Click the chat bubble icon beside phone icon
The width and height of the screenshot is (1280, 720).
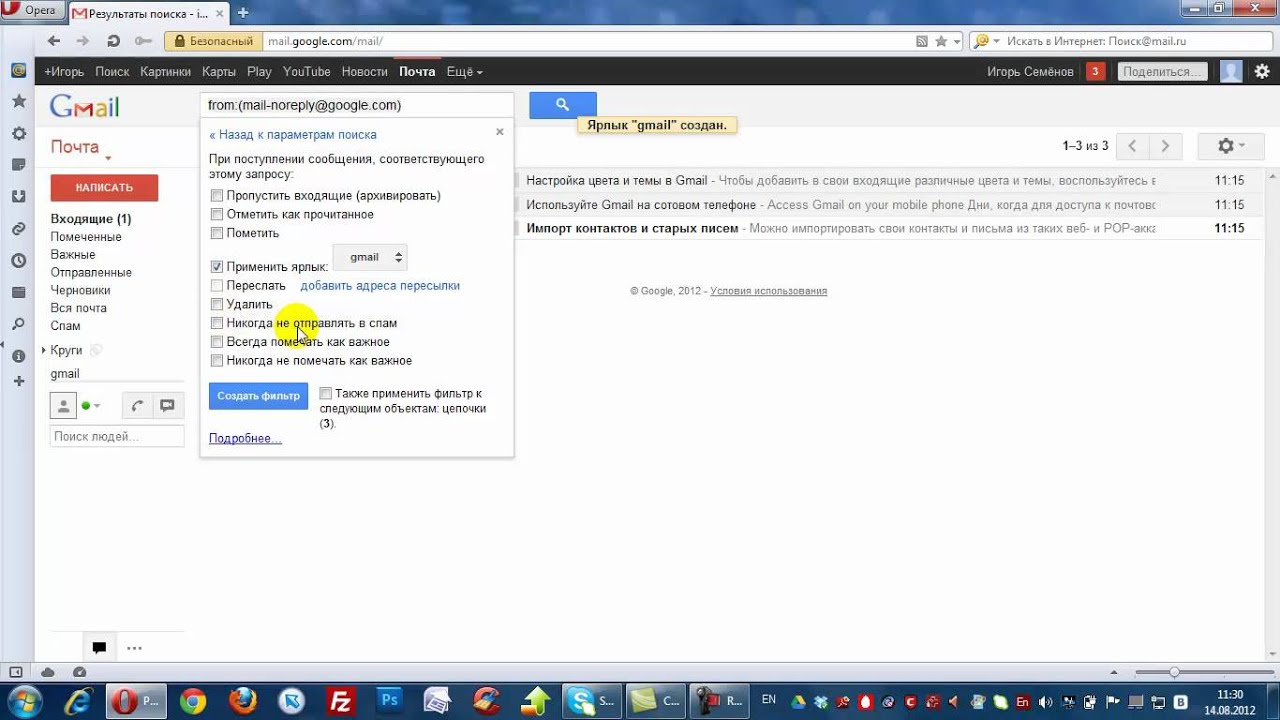[x=167, y=406]
